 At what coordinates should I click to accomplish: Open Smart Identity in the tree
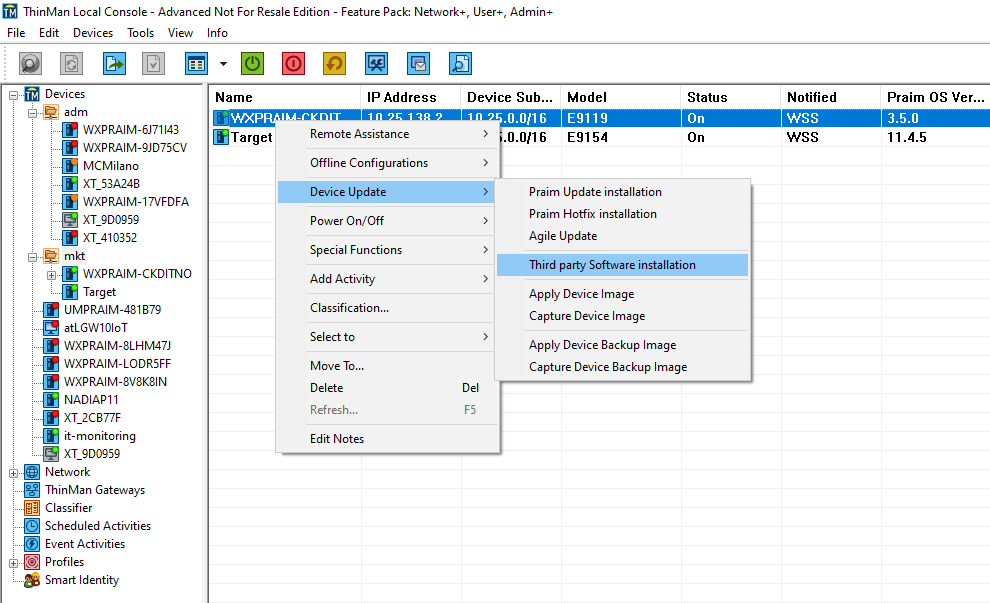[81, 580]
